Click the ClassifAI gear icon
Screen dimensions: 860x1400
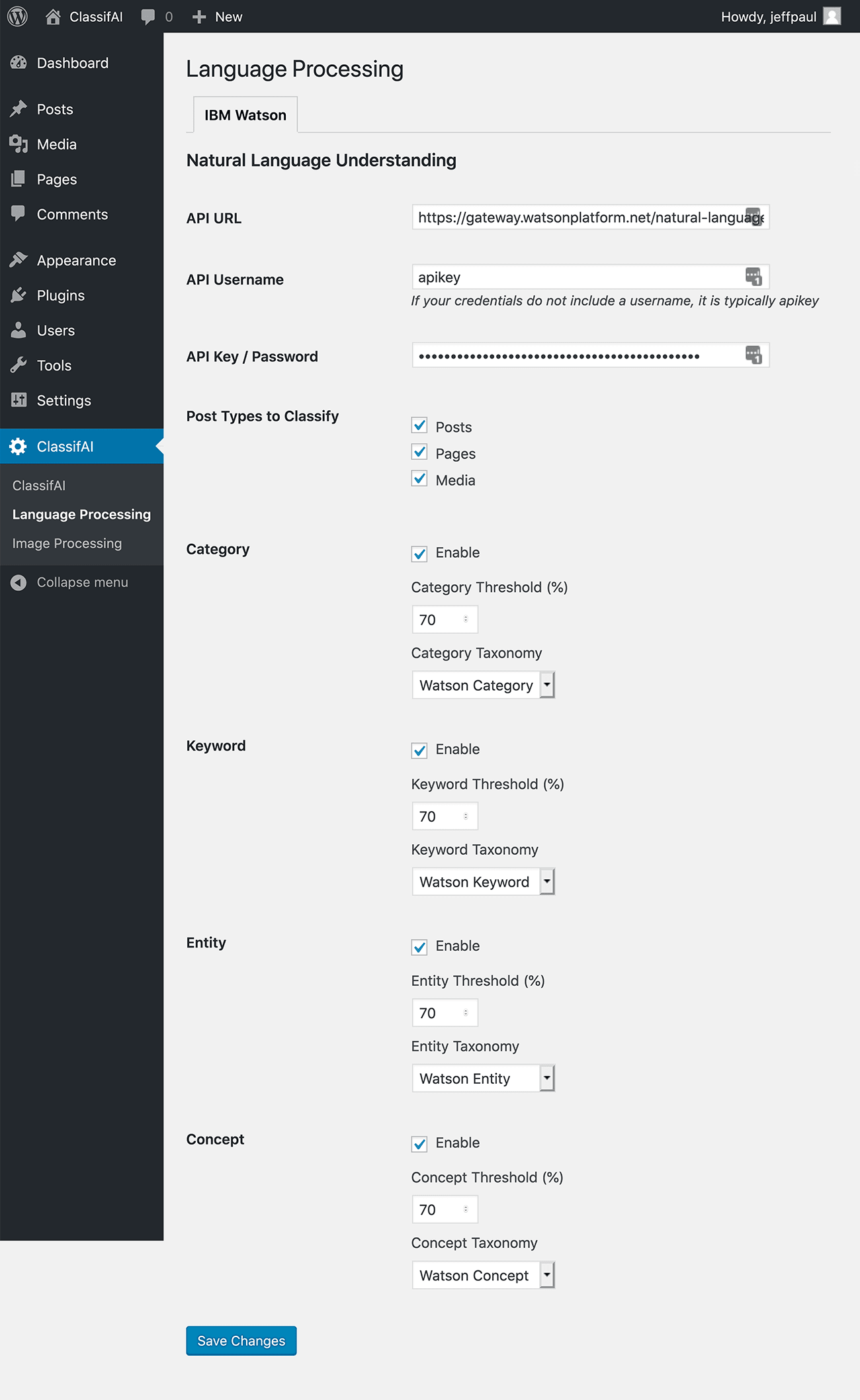19,447
